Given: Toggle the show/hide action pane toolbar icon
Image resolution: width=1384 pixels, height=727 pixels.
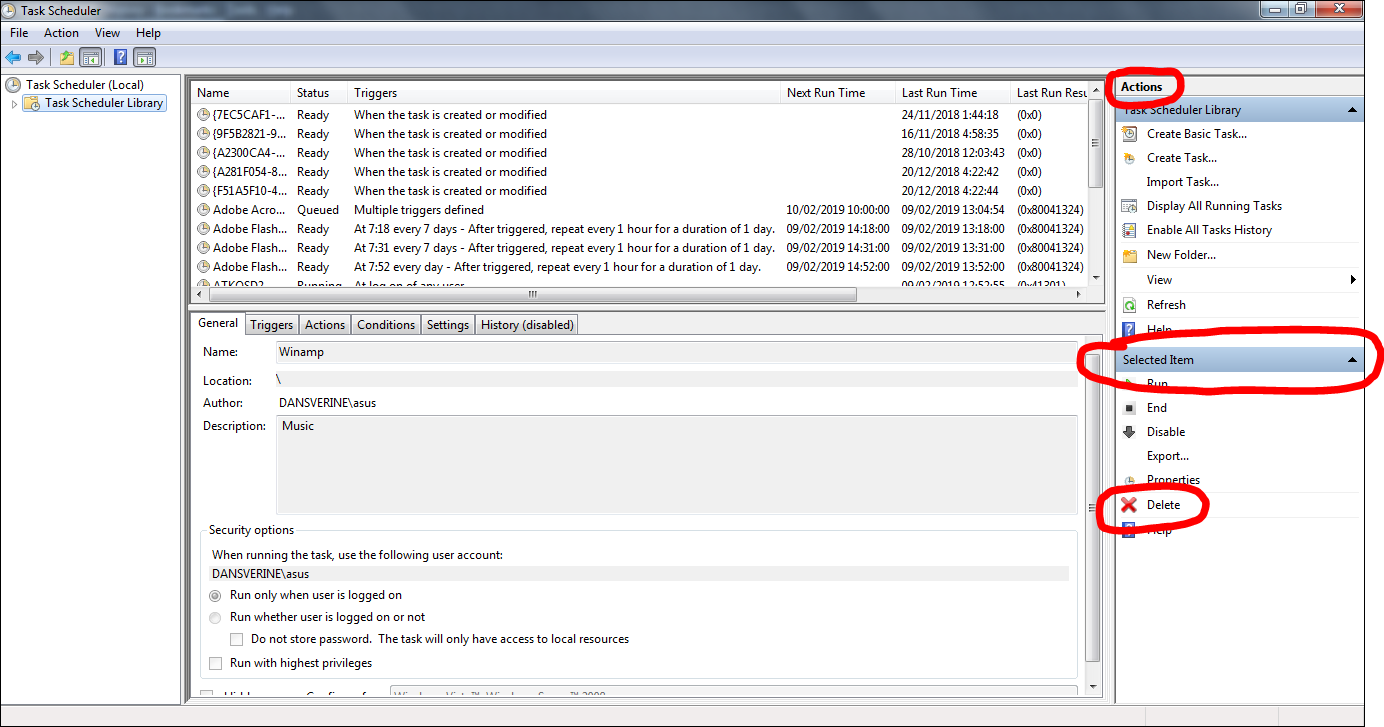Looking at the screenshot, I should (144, 57).
